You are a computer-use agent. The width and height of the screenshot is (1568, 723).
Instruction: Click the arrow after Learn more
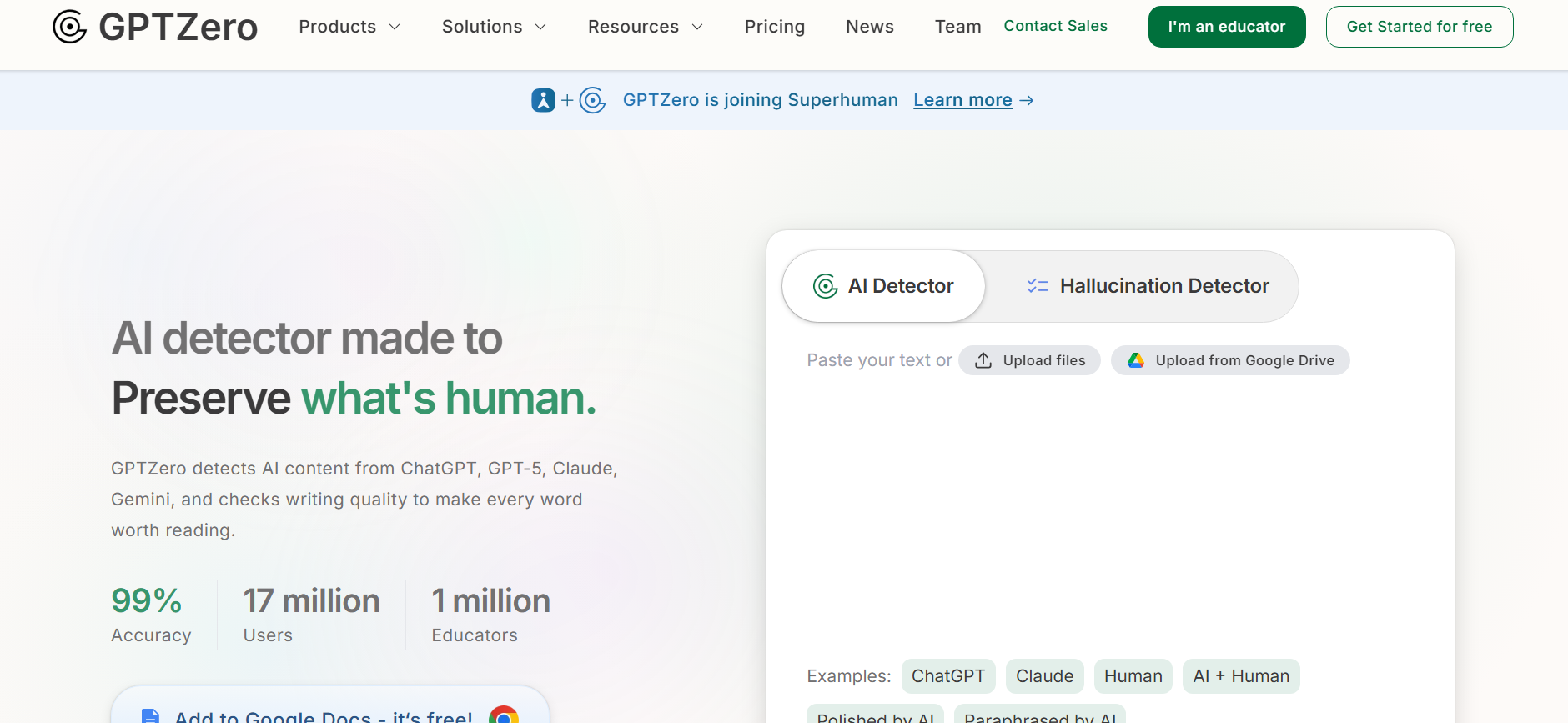coord(1027,100)
